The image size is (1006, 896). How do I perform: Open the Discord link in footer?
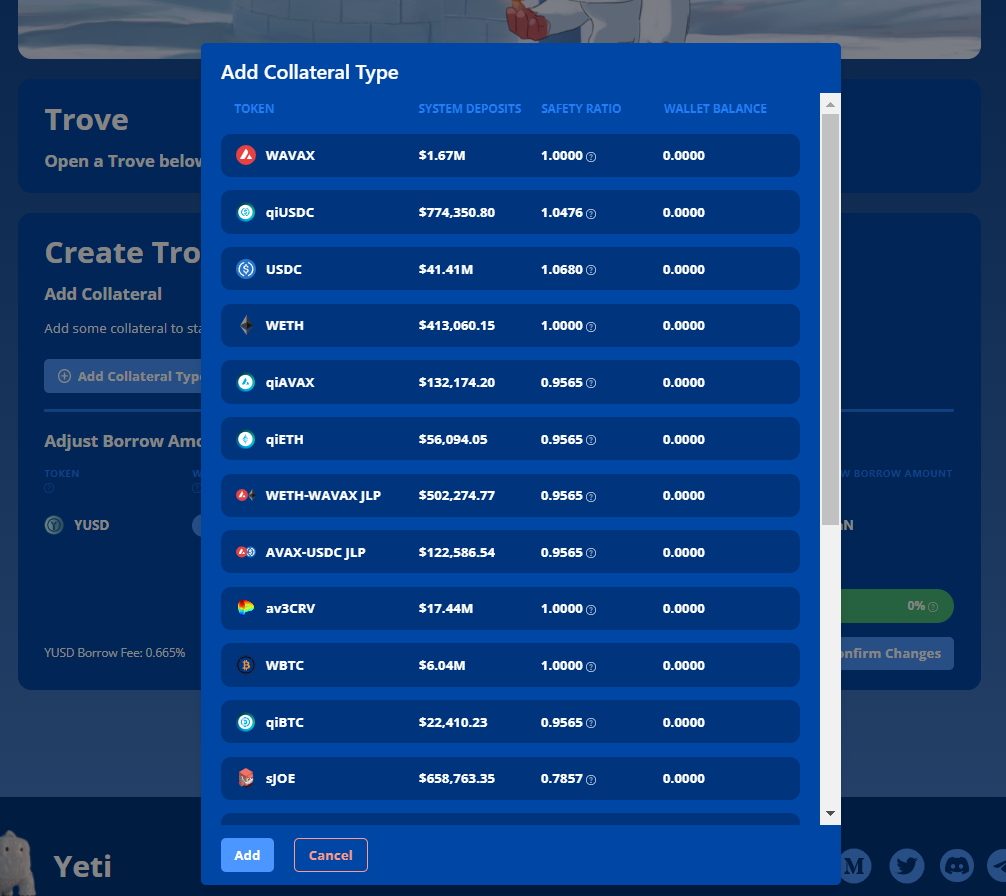[957, 866]
